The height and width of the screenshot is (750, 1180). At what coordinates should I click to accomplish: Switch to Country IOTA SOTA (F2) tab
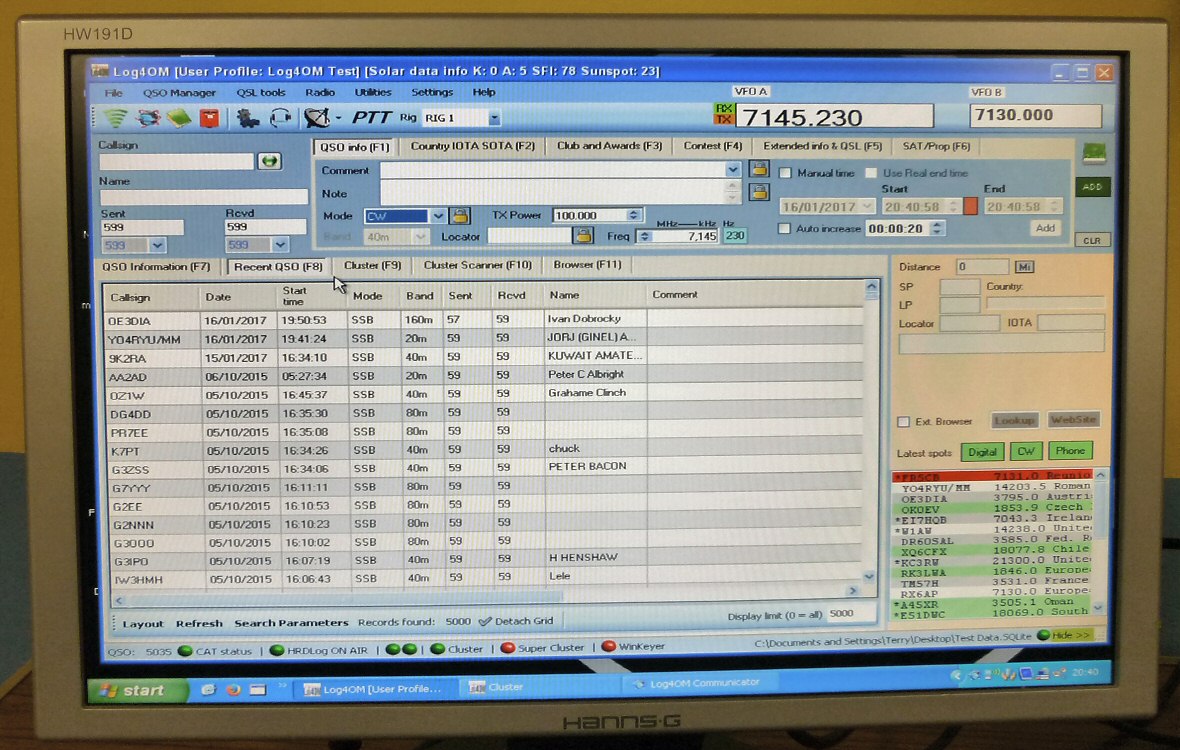473,146
